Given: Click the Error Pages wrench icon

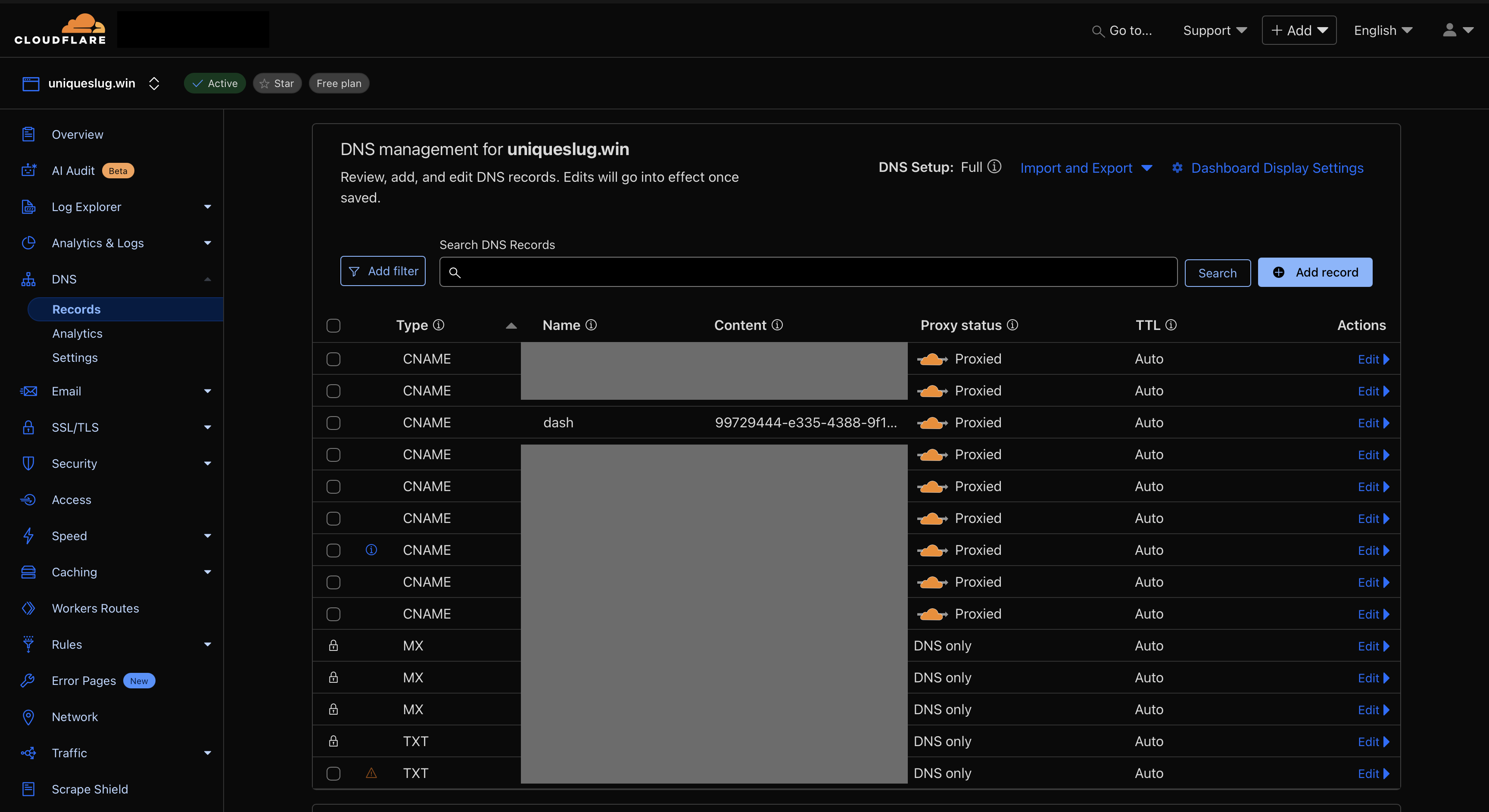Looking at the screenshot, I should (28, 681).
